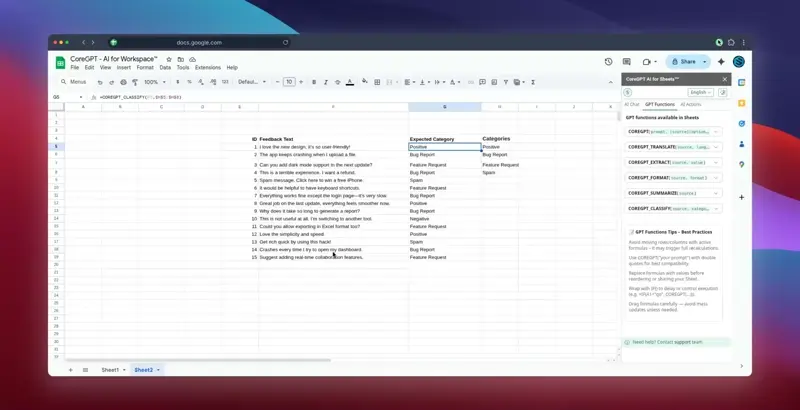Click the Name box showing G5
The width and height of the screenshot is (800, 410).
pos(67,97)
